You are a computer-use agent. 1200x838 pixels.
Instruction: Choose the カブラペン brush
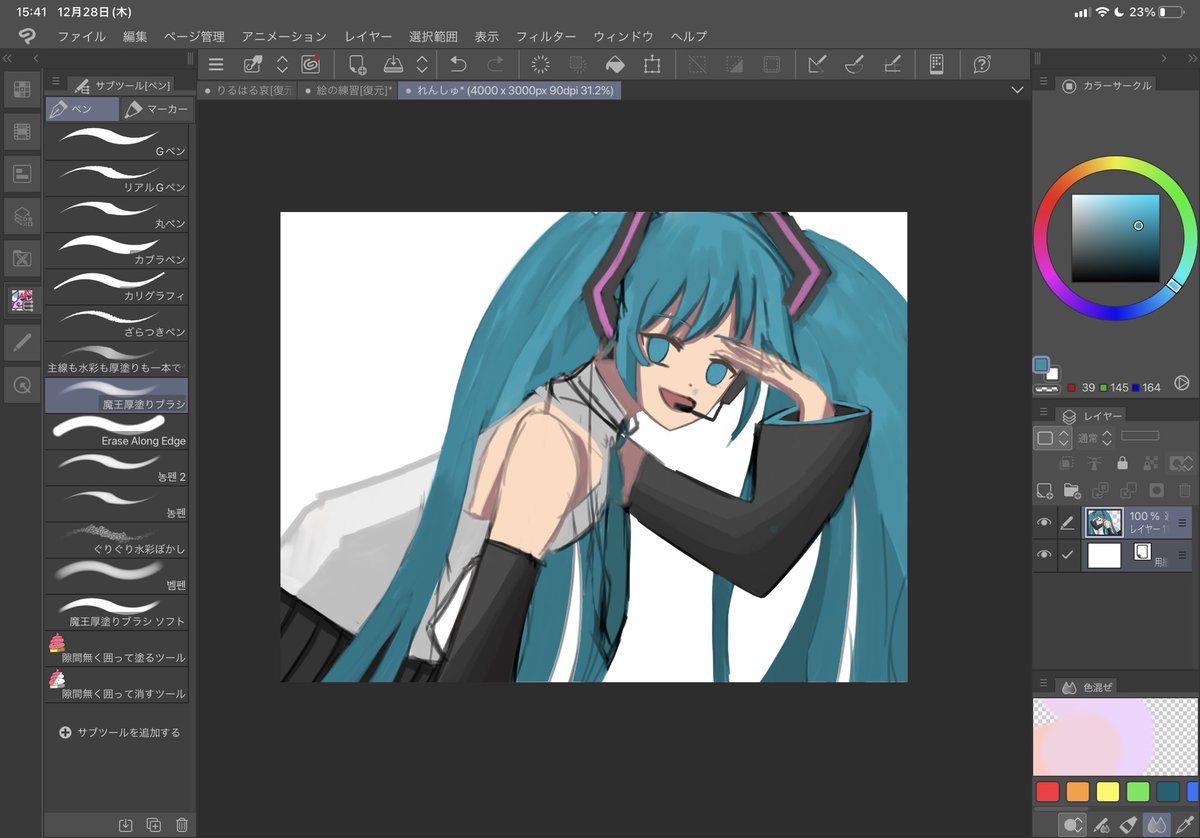(x=117, y=249)
